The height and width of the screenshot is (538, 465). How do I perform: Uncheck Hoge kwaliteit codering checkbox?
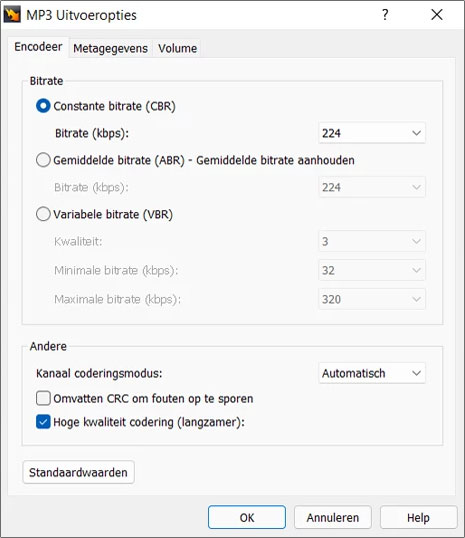pyautogui.click(x=43, y=422)
